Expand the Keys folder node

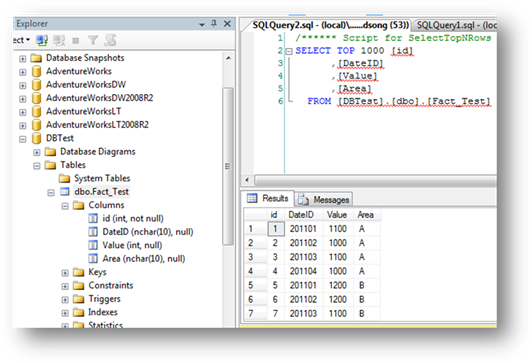point(65,273)
